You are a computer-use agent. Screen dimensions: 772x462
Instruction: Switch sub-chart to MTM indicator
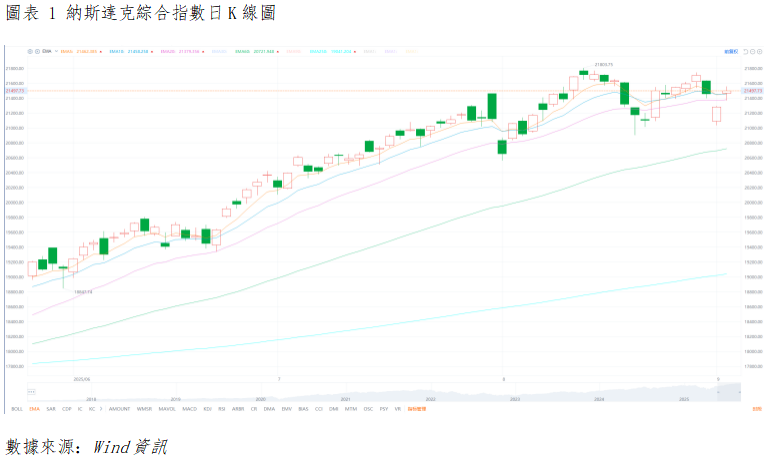[x=351, y=409]
